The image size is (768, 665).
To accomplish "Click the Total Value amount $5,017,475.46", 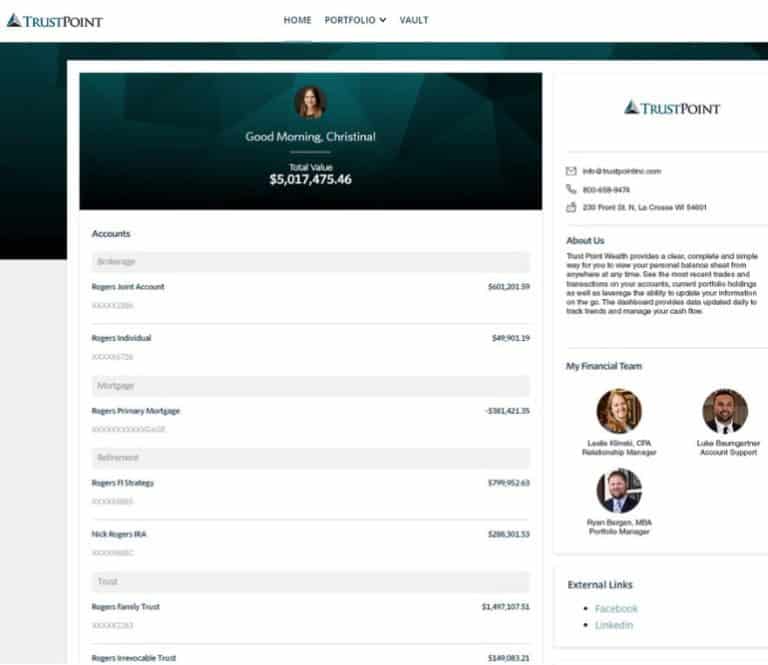I will coord(311,179).
